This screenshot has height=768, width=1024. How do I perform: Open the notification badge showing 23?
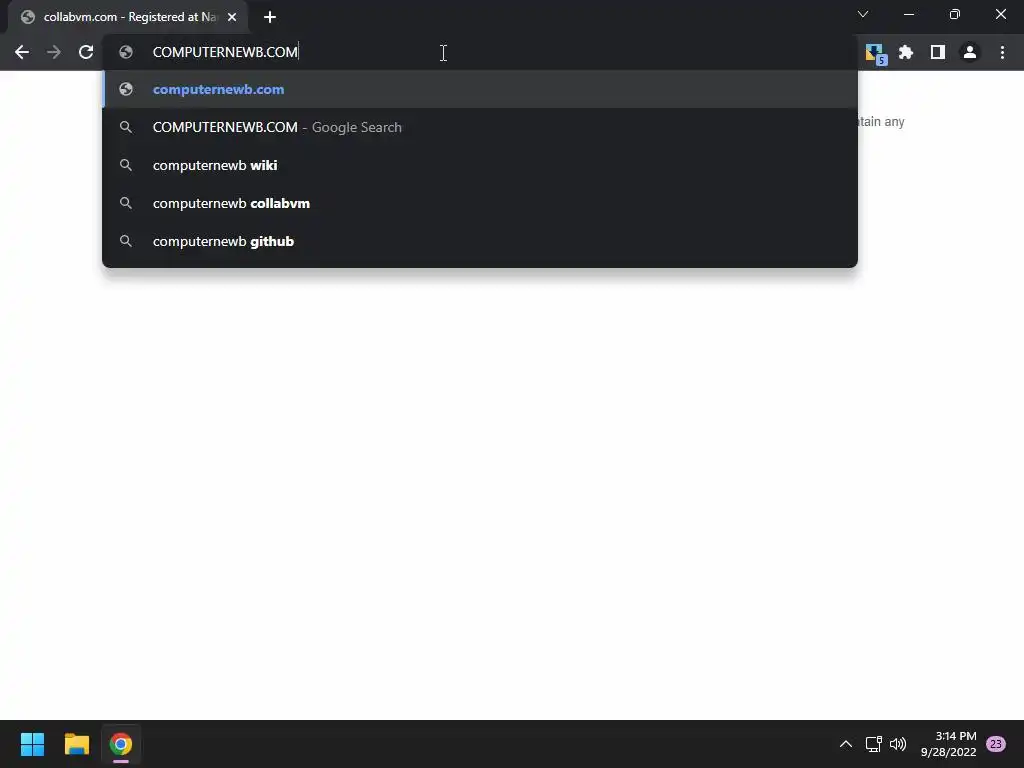click(996, 744)
